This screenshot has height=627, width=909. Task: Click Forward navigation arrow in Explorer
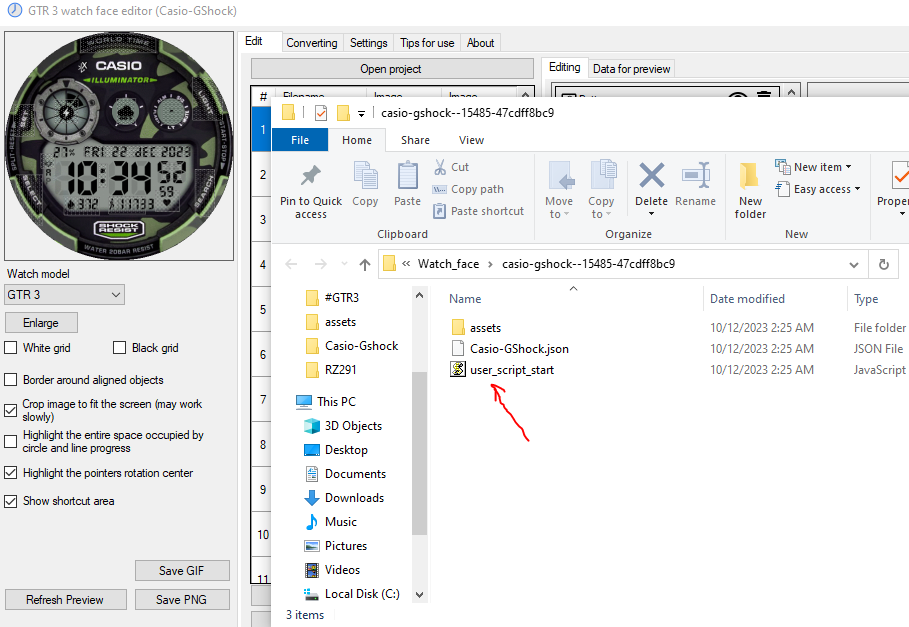pos(321,264)
